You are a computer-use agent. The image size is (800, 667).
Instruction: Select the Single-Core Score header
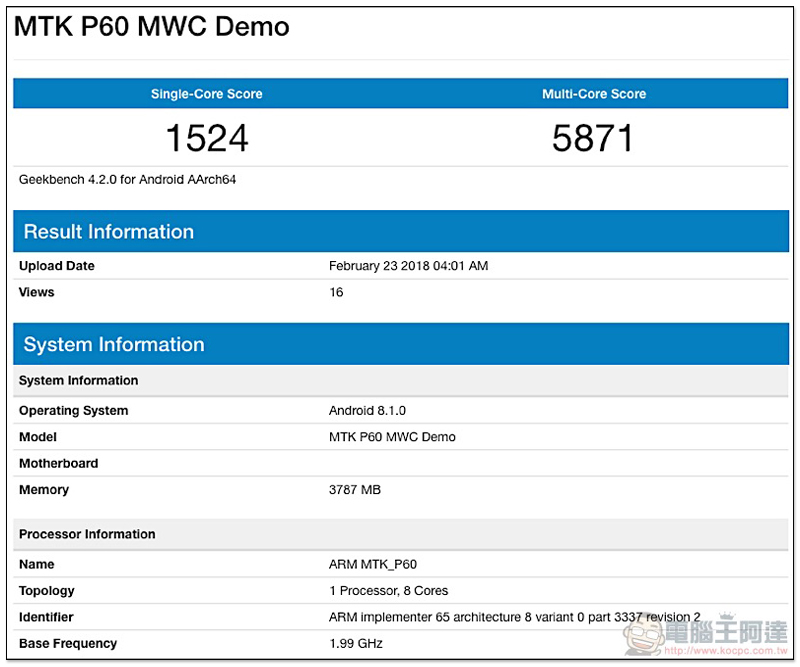[207, 94]
